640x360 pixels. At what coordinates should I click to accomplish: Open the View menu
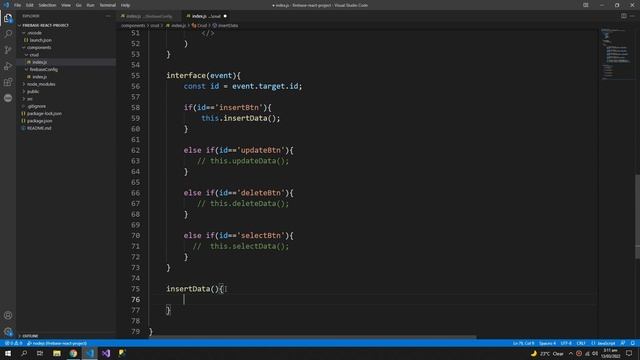[66, 5]
